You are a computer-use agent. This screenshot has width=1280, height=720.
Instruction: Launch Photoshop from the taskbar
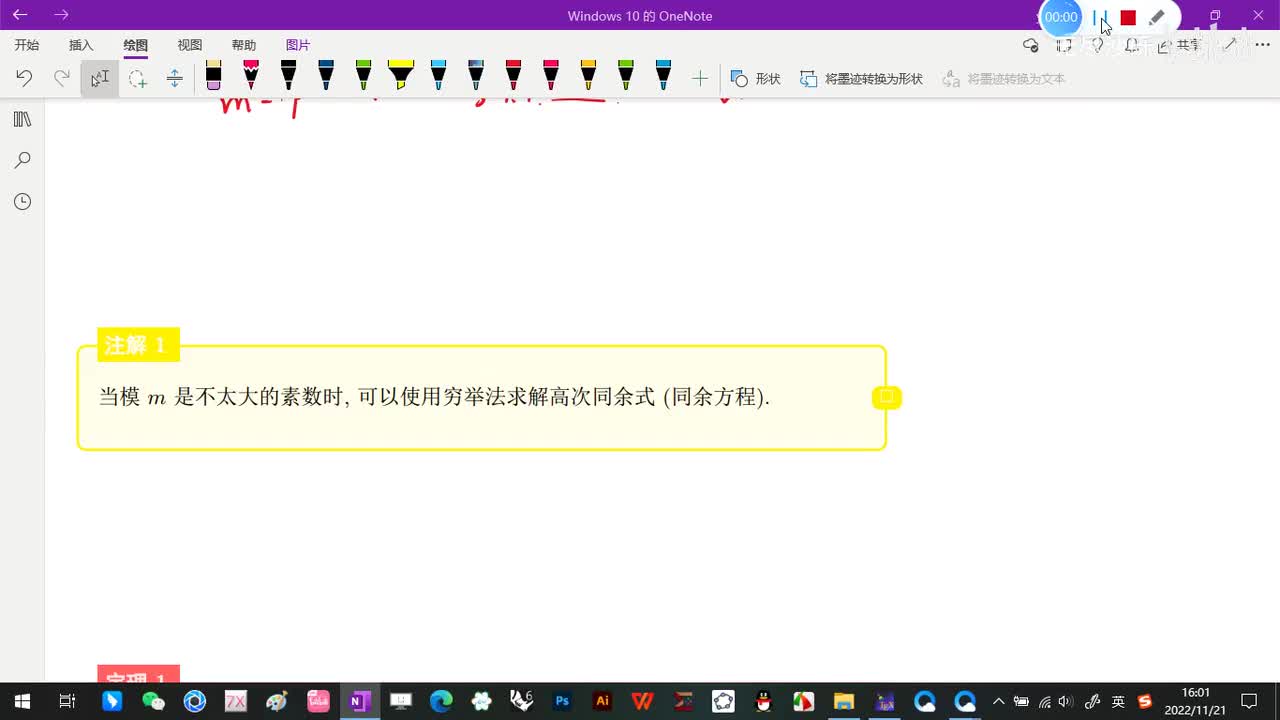pos(561,701)
